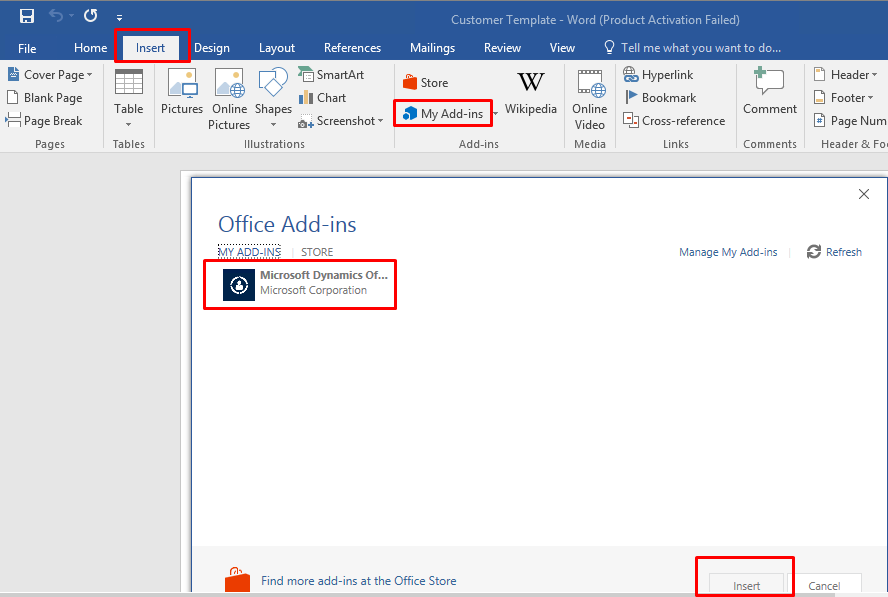Open Customize Quick Access Toolbar dropdown
The width and height of the screenshot is (888, 597).
[119, 18]
